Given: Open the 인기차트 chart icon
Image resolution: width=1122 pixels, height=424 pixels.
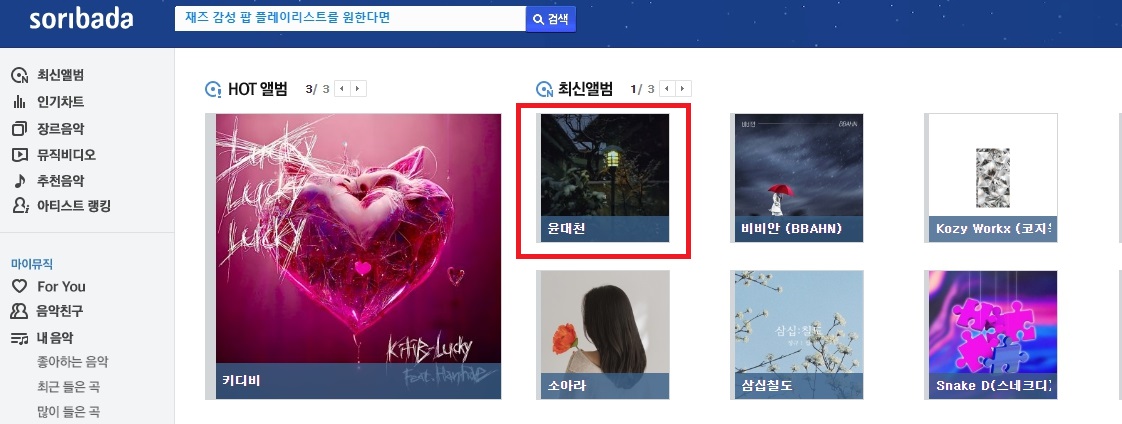Looking at the screenshot, I should click(19, 102).
